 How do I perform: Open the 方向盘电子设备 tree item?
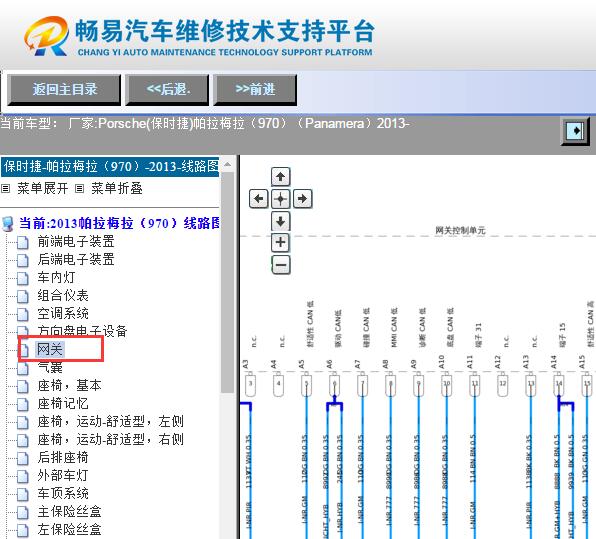[x=82, y=331]
